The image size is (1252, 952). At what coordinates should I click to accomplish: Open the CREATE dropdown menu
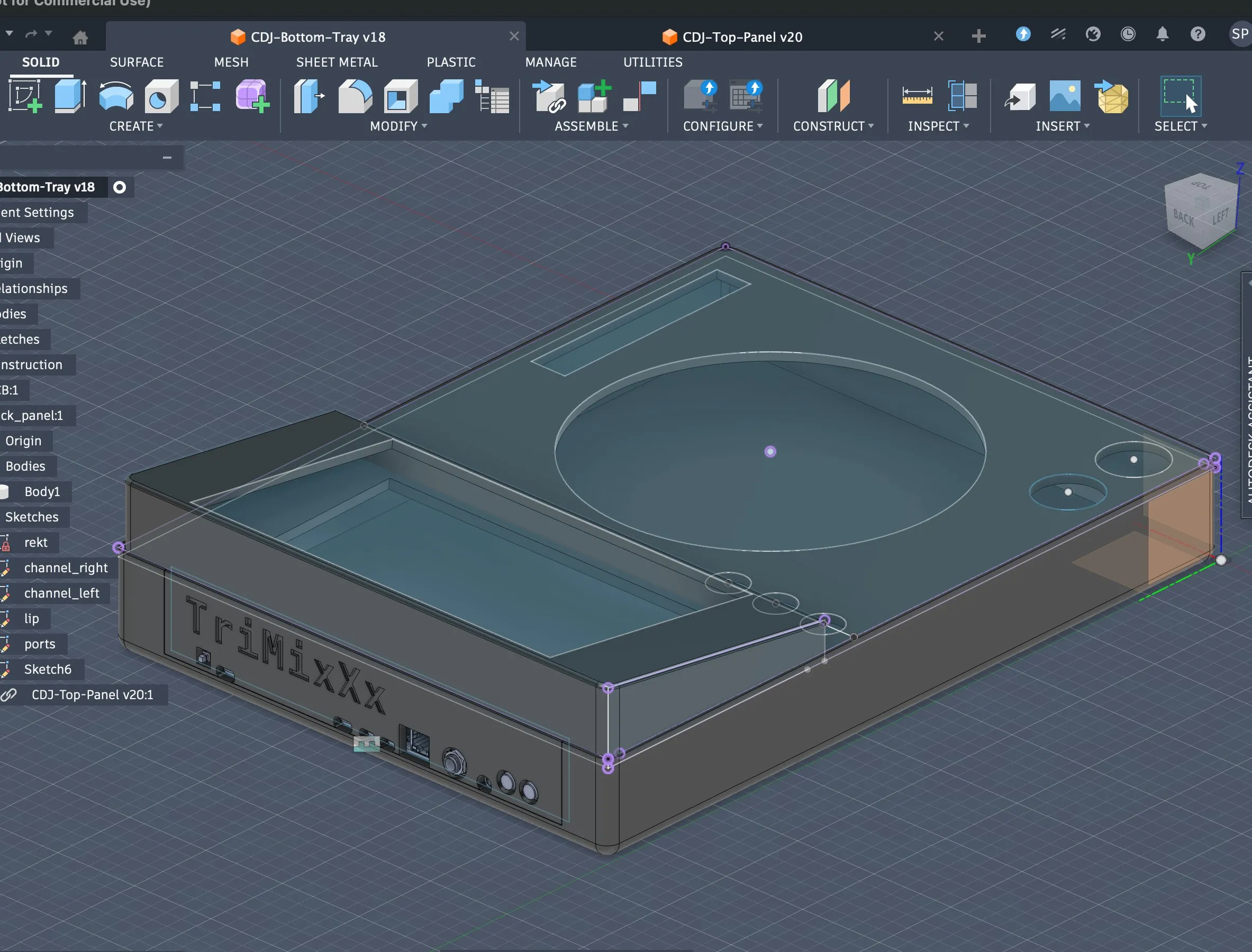click(136, 126)
